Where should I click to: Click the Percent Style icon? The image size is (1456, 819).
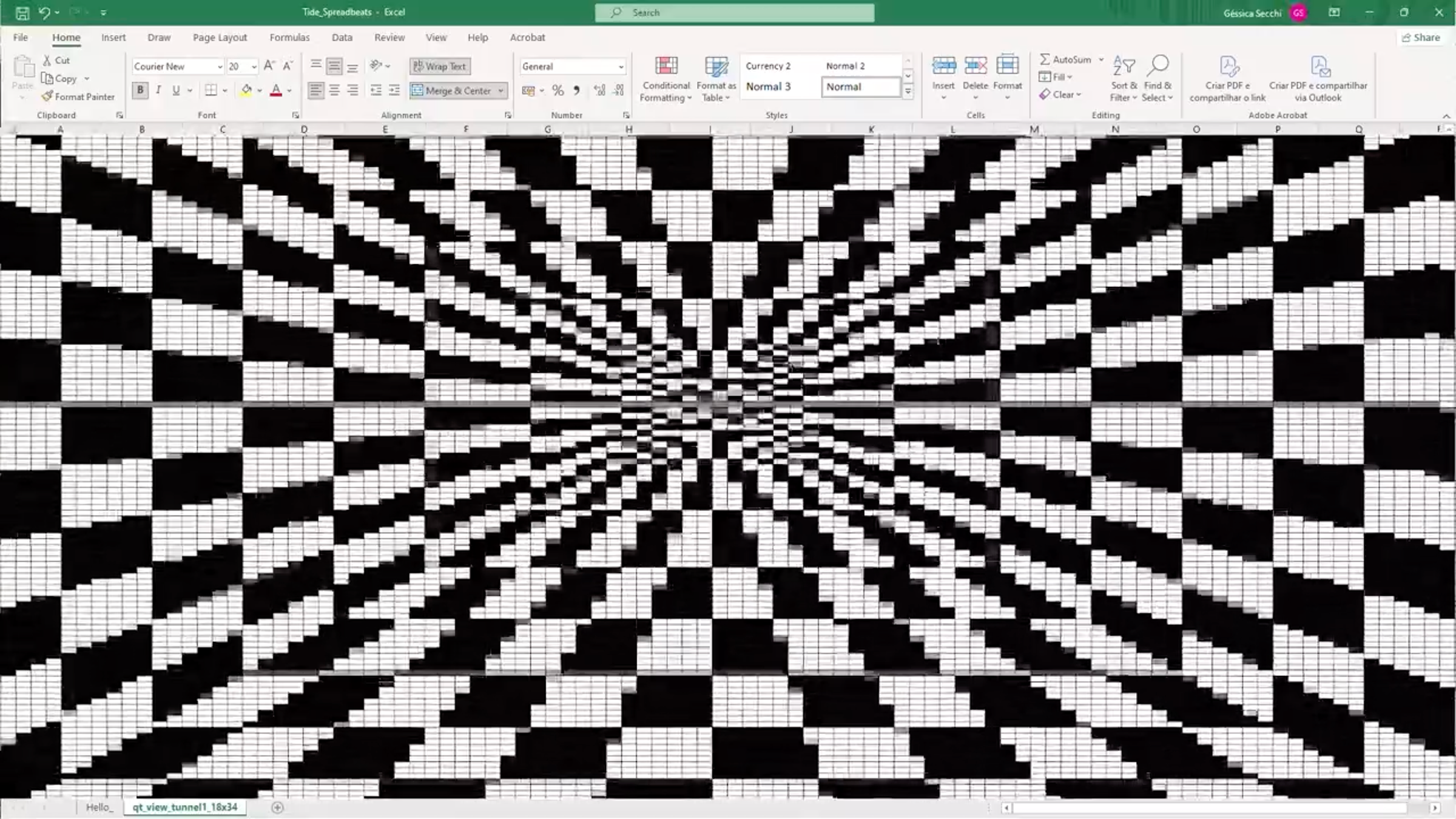pos(558,91)
